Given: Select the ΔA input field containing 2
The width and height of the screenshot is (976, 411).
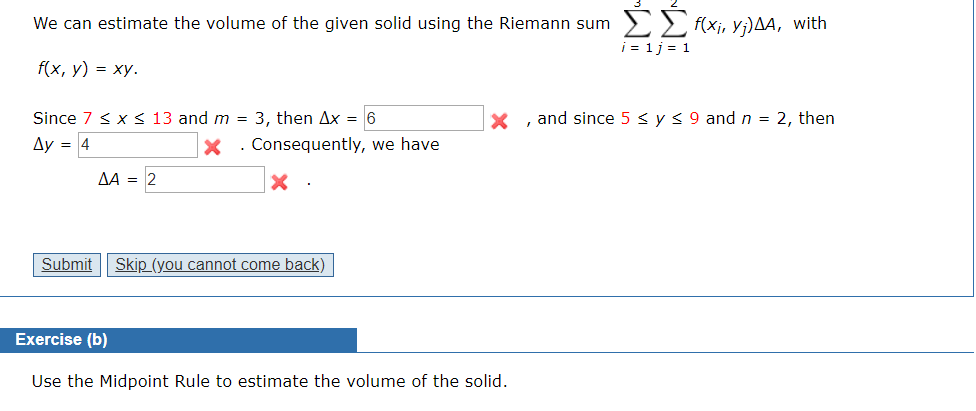Looking at the screenshot, I should click(x=205, y=180).
